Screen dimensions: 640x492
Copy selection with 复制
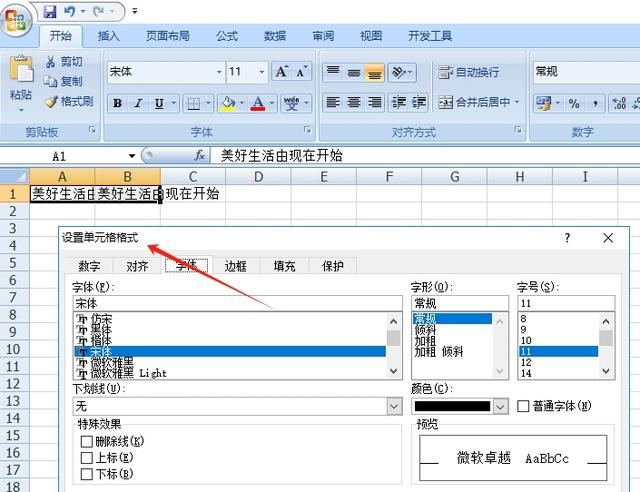pos(64,81)
